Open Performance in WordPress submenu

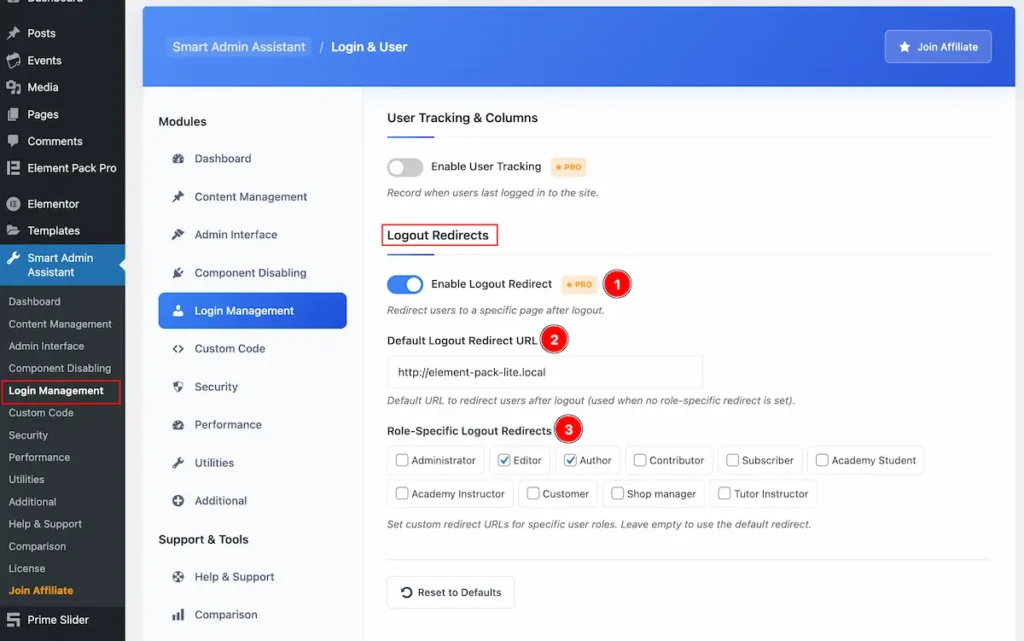click(x=39, y=457)
